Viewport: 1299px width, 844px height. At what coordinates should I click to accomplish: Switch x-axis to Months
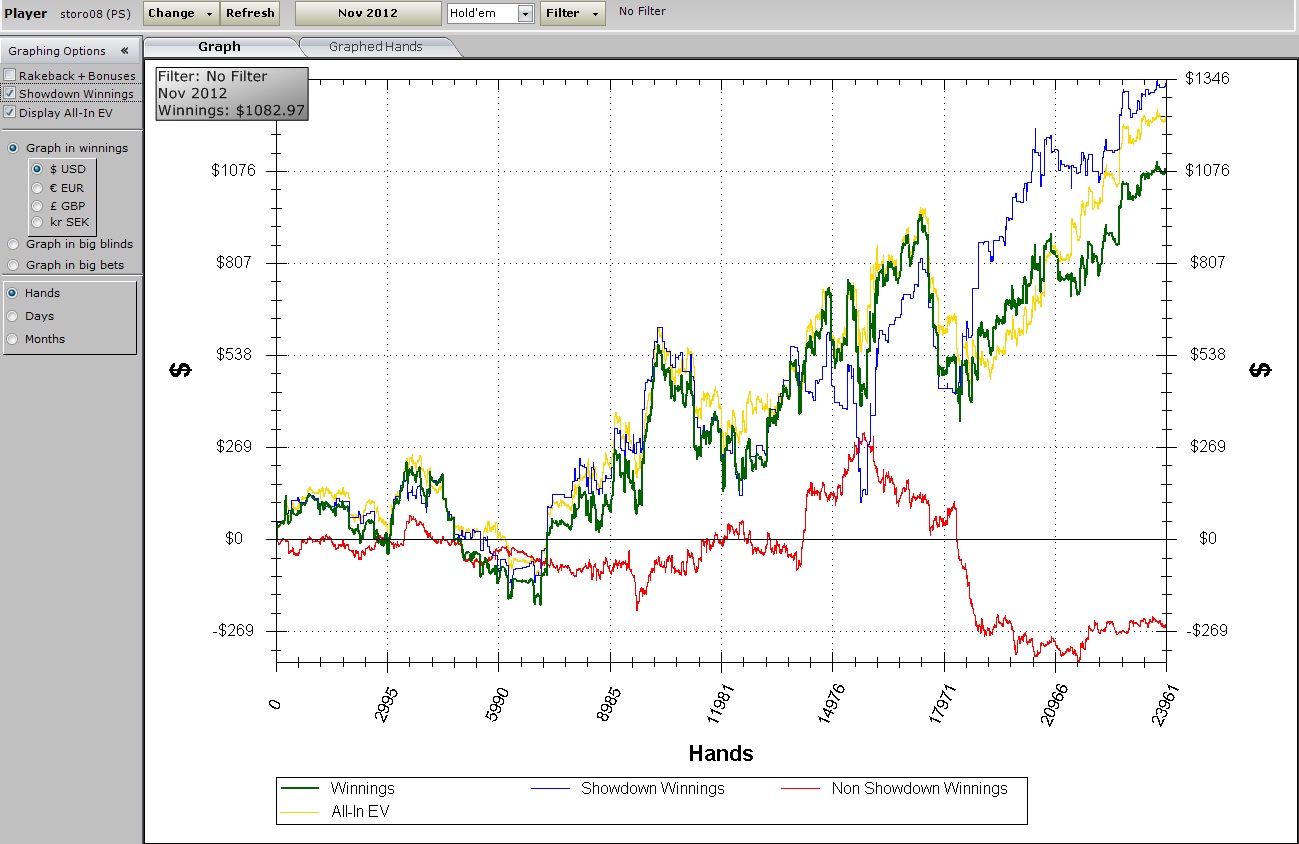(13, 339)
